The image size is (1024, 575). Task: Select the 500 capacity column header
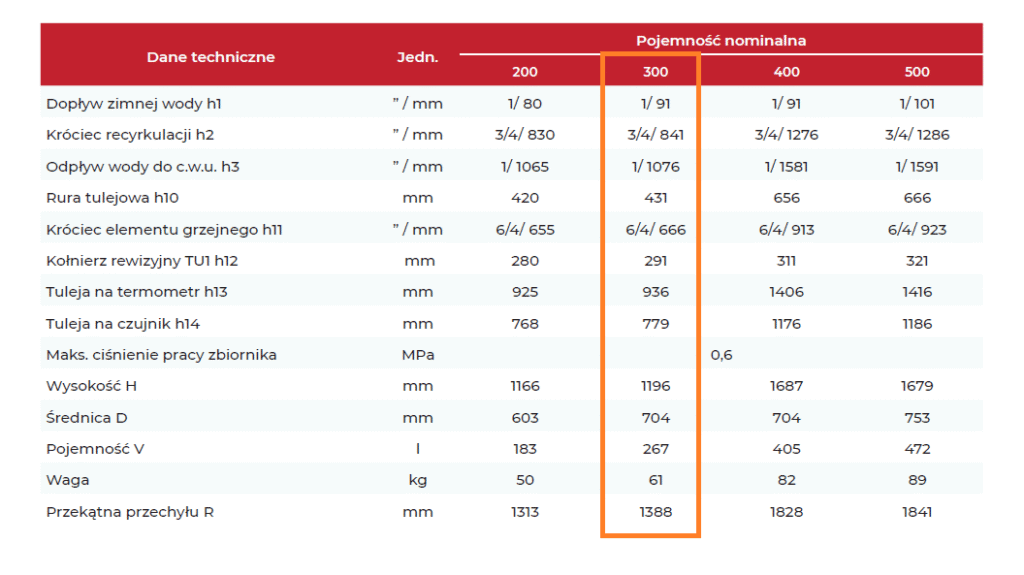point(917,72)
